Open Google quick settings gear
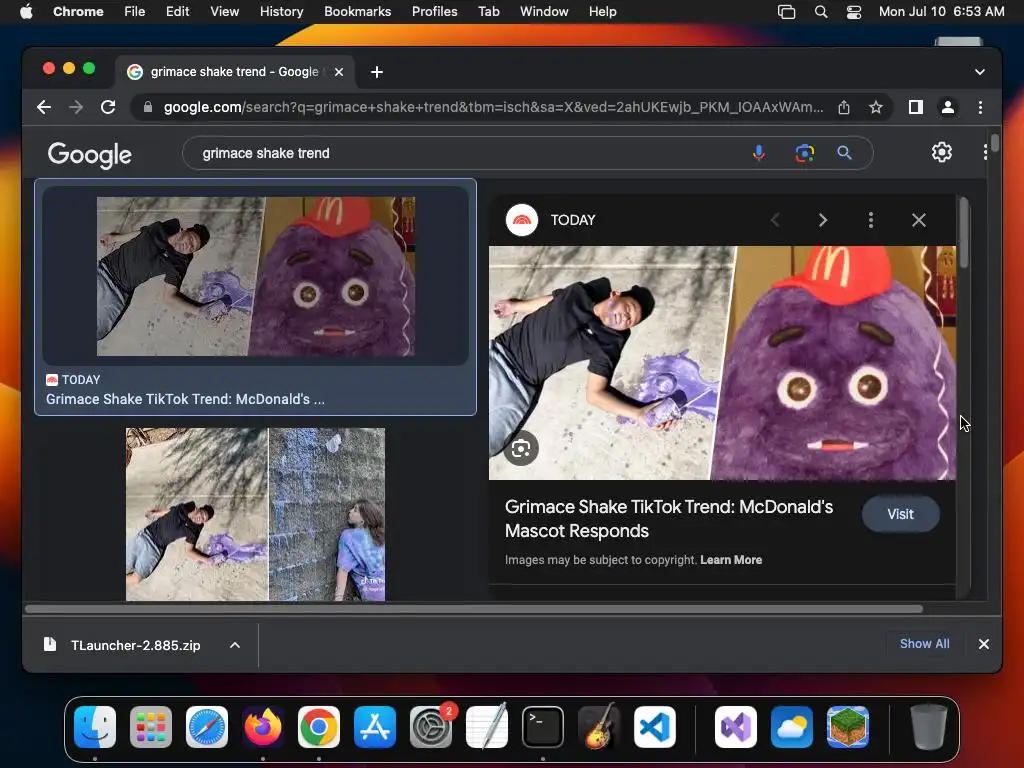The image size is (1024, 768). (x=942, y=152)
